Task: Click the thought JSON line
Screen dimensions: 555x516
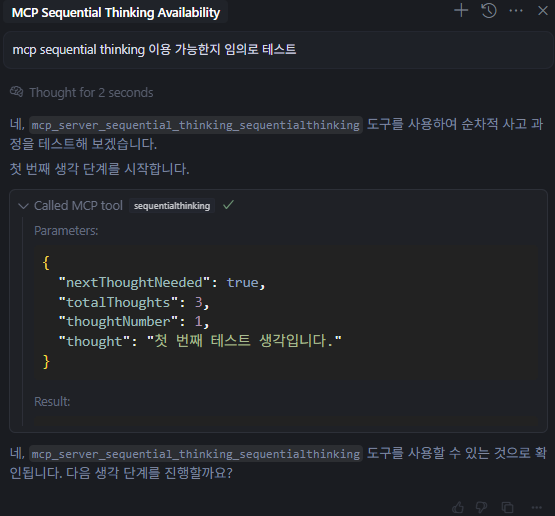Action: [x=200, y=341]
